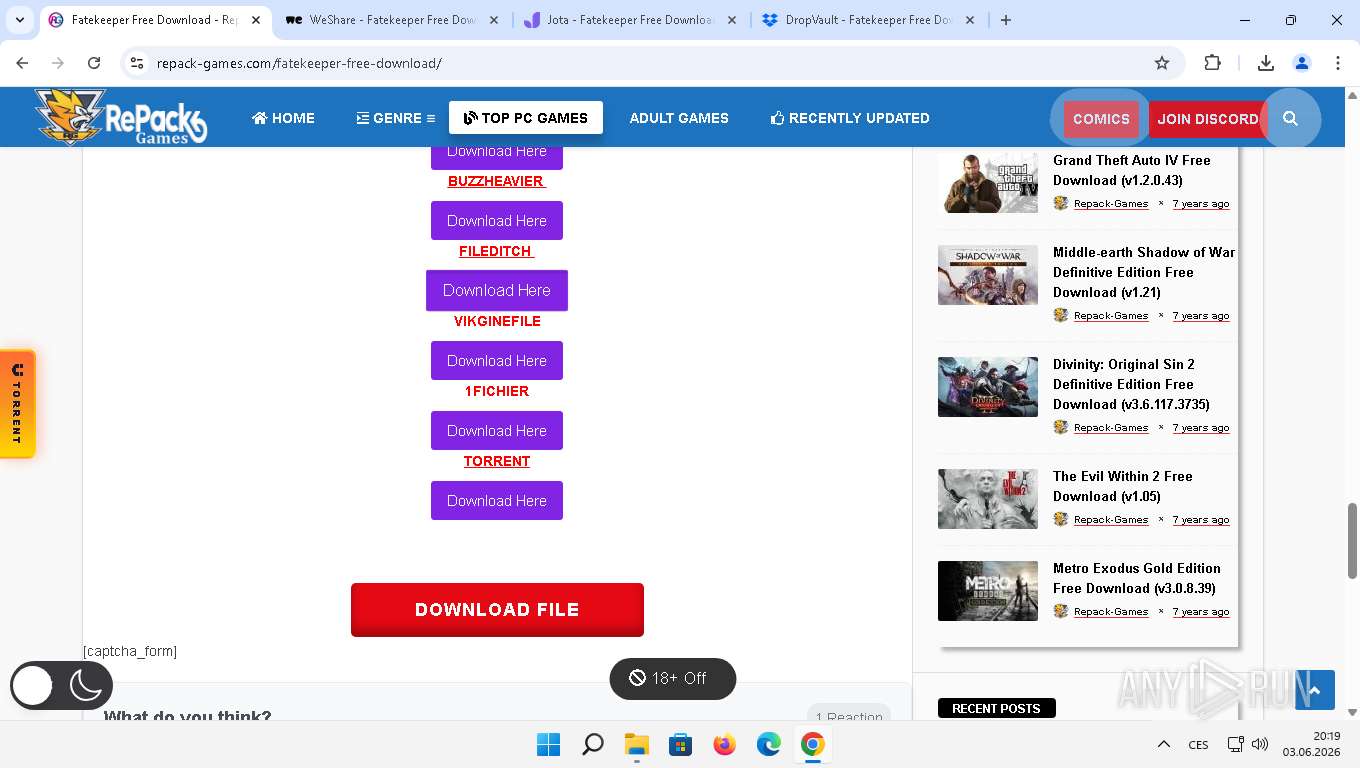
Task: Click Grand Theft Auto IV thumbnail
Action: [x=988, y=183]
